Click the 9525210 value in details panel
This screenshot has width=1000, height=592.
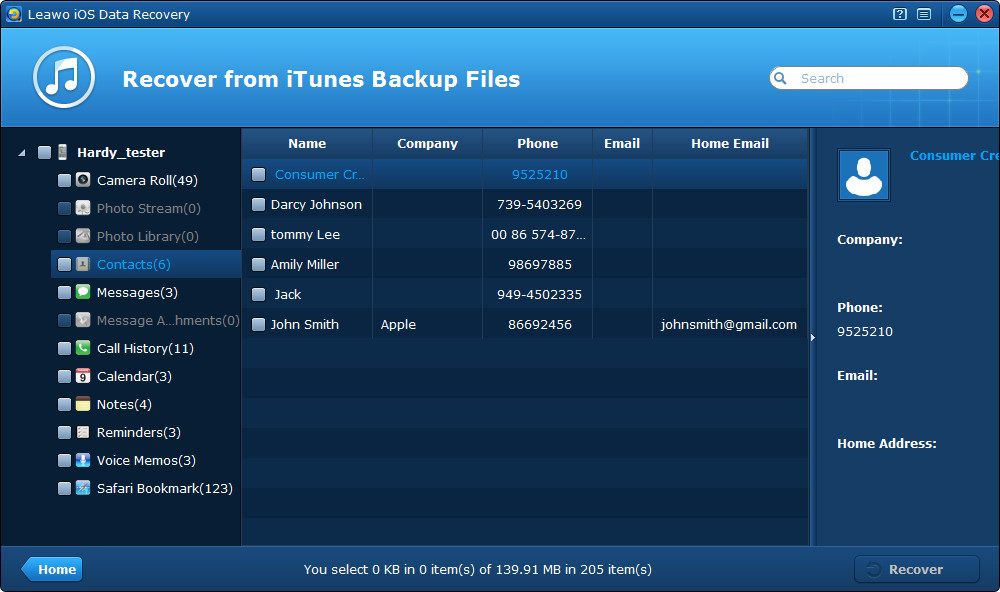point(865,331)
